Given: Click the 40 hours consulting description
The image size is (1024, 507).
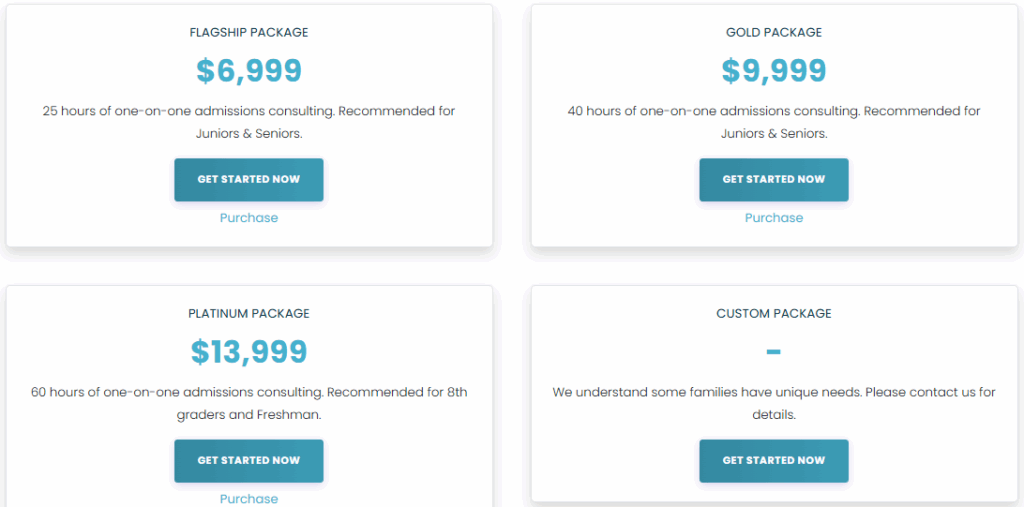Looking at the screenshot, I should pyautogui.click(x=774, y=111).
